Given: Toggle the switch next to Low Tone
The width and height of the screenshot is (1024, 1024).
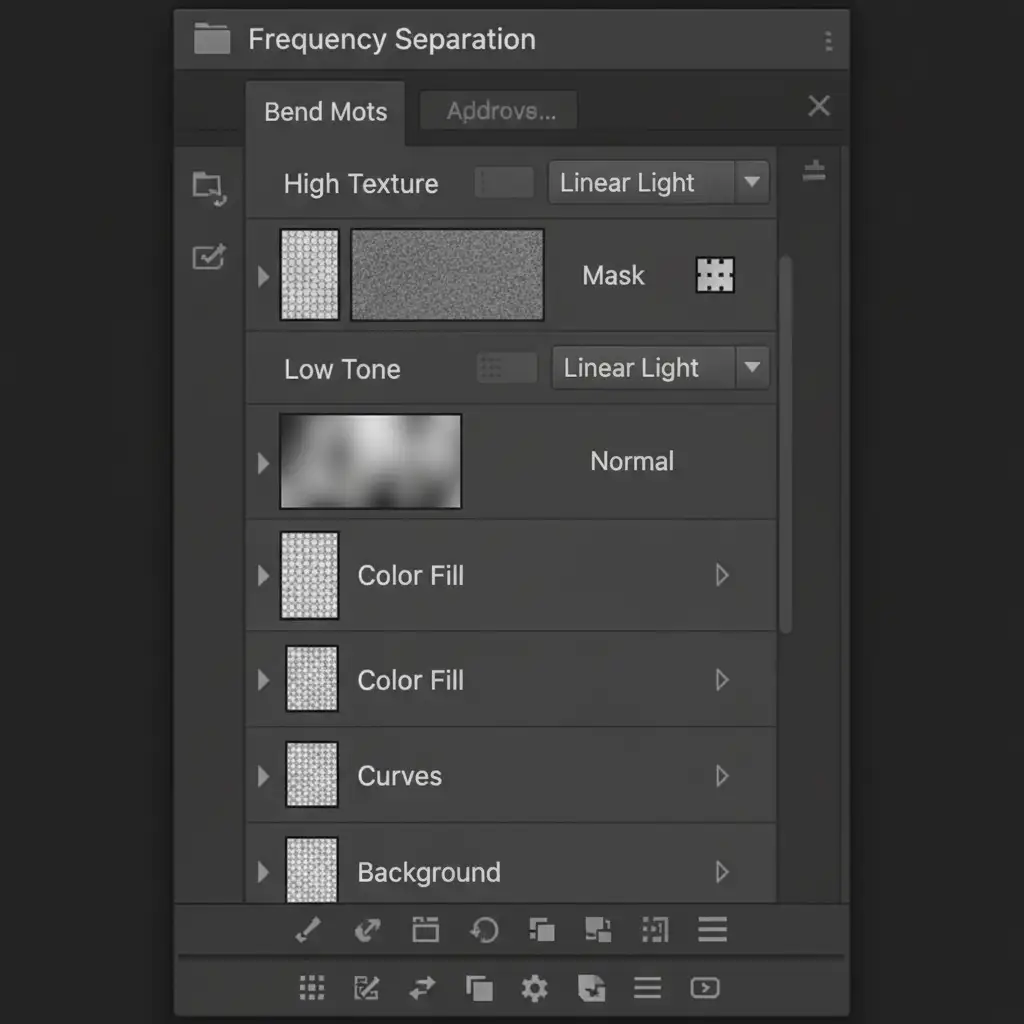Looking at the screenshot, I should tap(507, 368).
